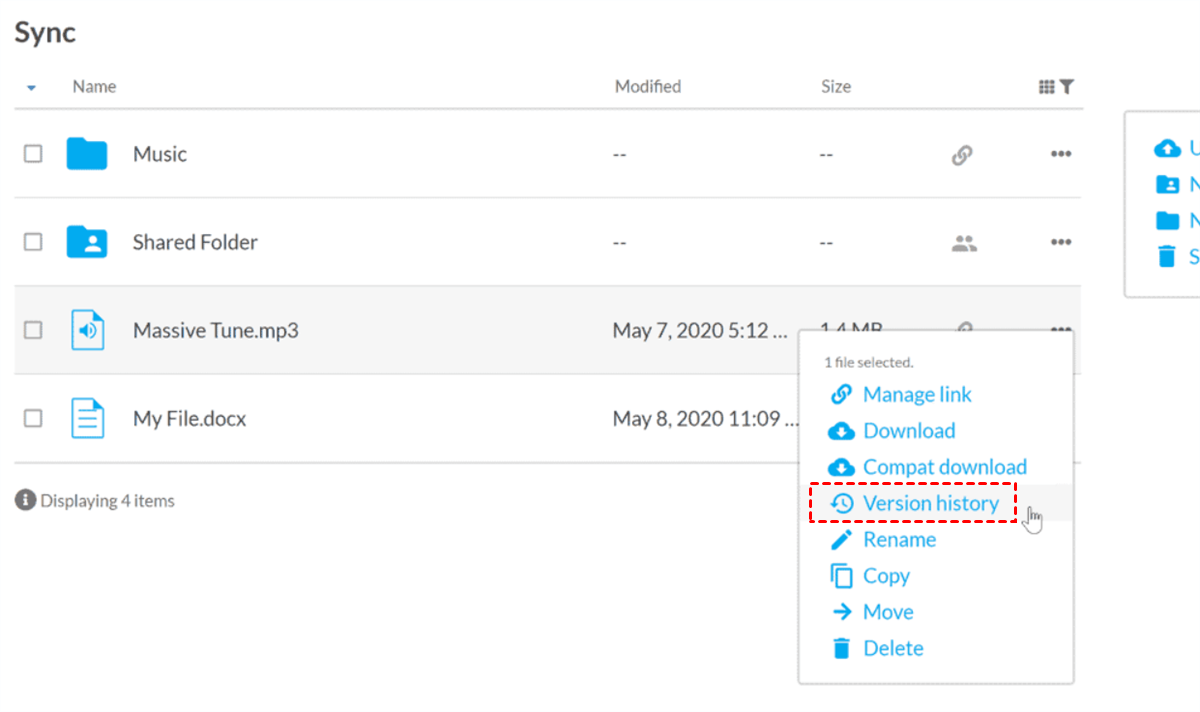Sort files by the Modified column header
The image size is (1200, 712).
[648, 87]
